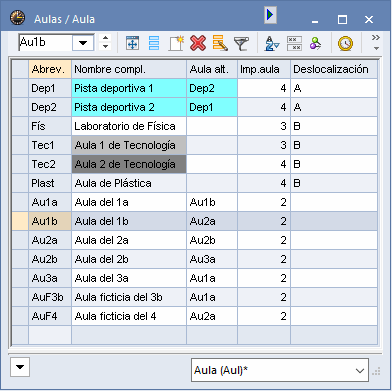
Task: Click the red X delete icon
Action: 198,43
